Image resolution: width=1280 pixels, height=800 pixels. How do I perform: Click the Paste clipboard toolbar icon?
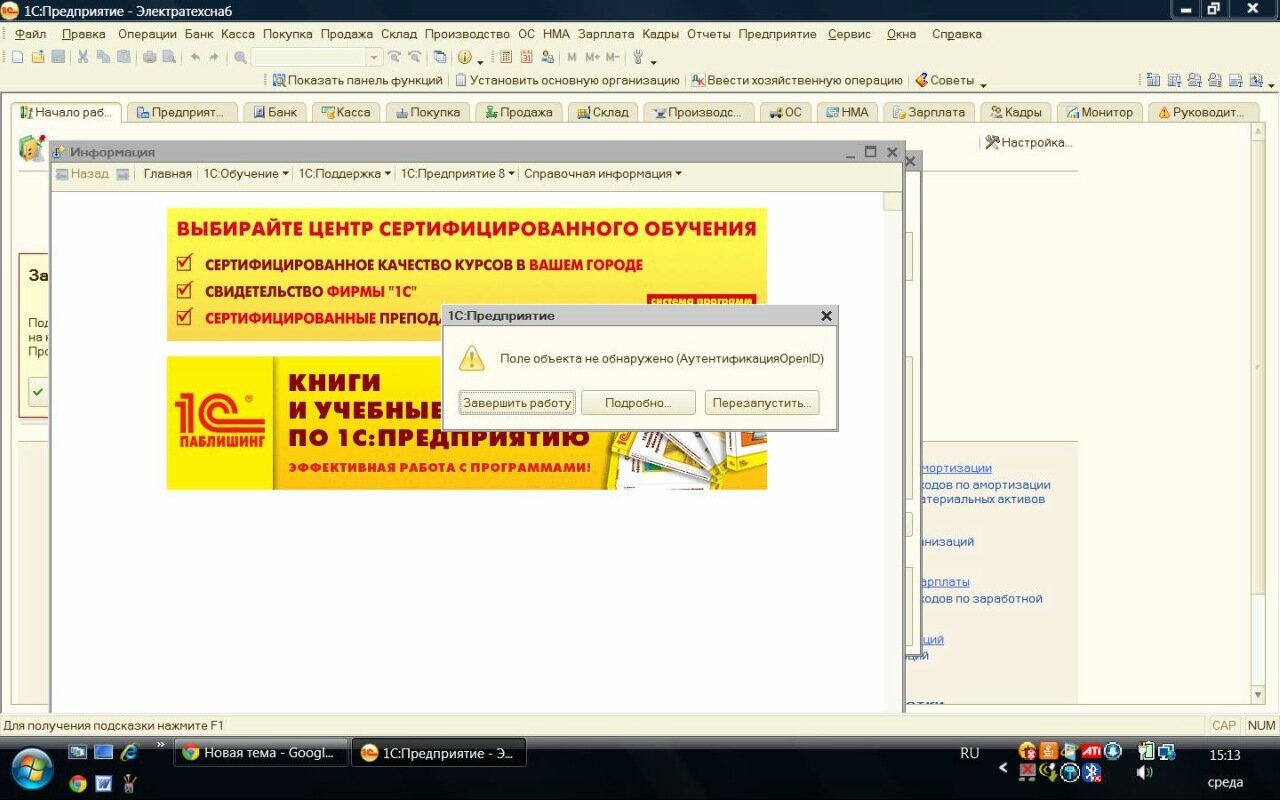(124, 57)
